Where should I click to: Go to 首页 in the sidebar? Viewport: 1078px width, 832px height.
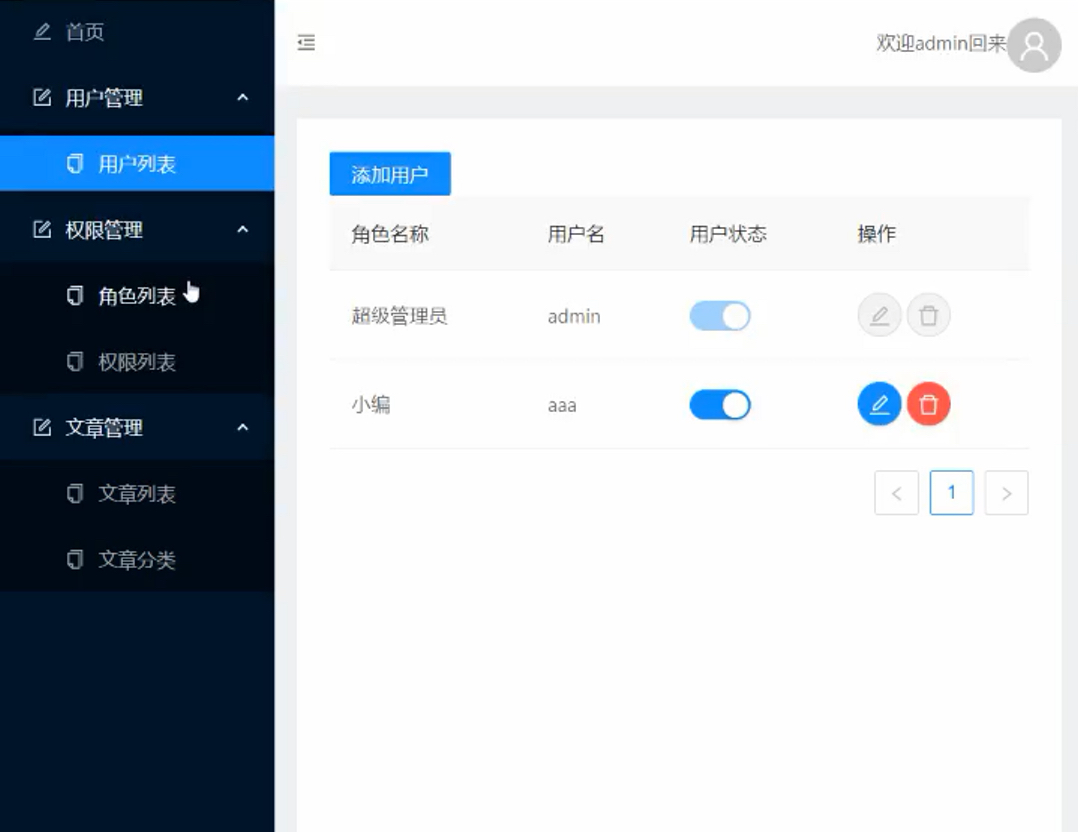click(137, 32)
